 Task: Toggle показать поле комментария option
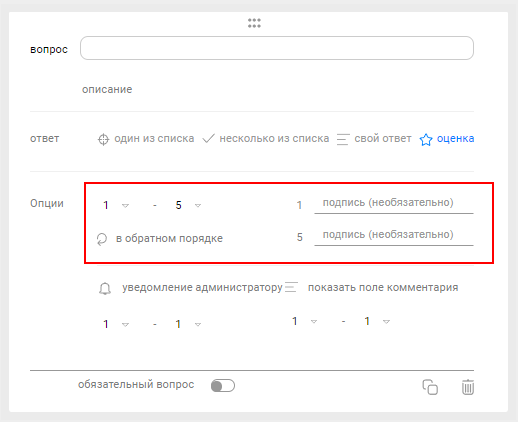(x=383, y=287)
